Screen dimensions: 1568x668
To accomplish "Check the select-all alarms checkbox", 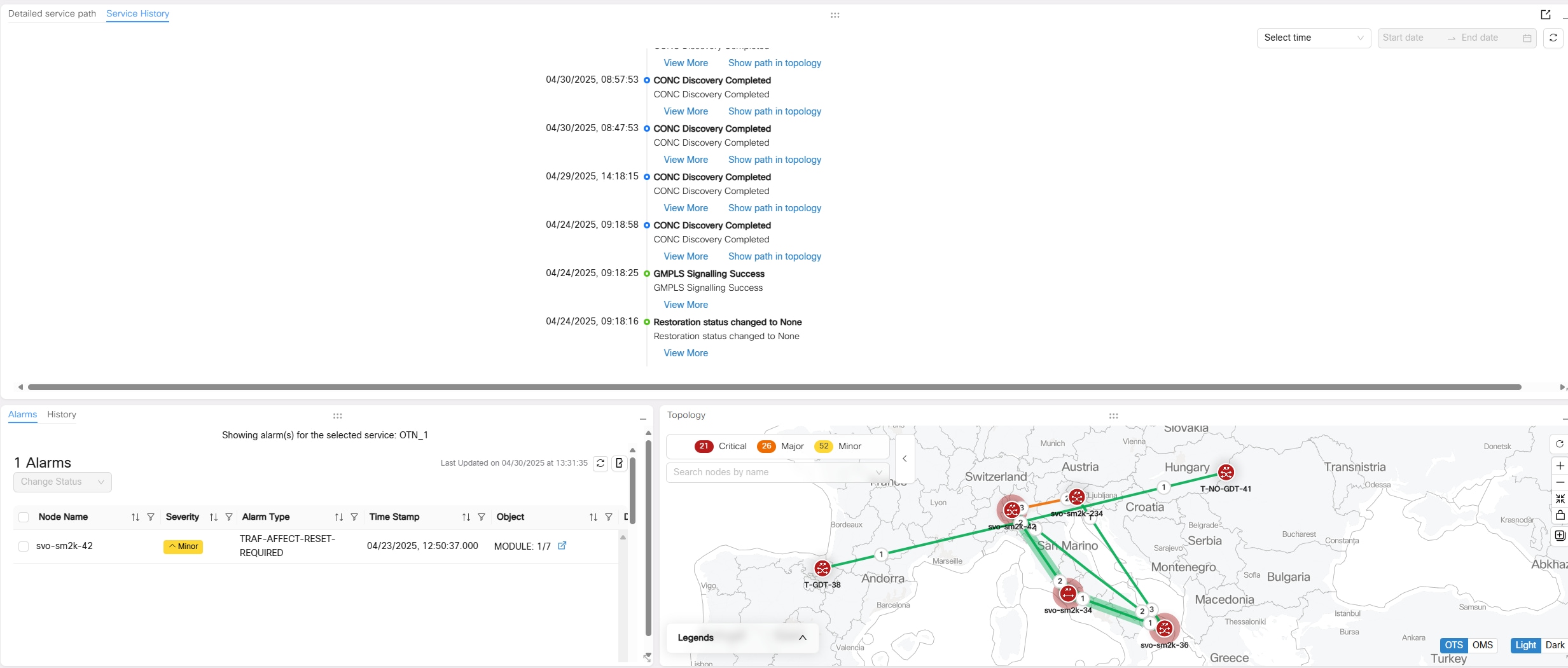I will (x=24, y=517).
